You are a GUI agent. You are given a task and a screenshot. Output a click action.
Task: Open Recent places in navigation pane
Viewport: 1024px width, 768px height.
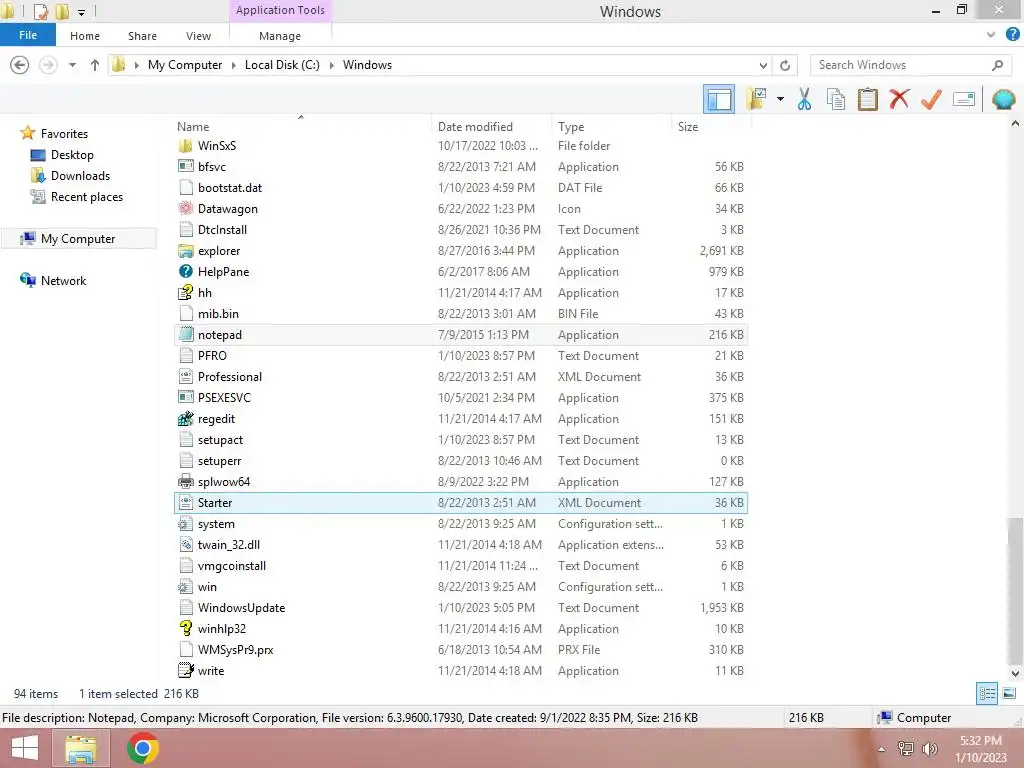[87, 197]
